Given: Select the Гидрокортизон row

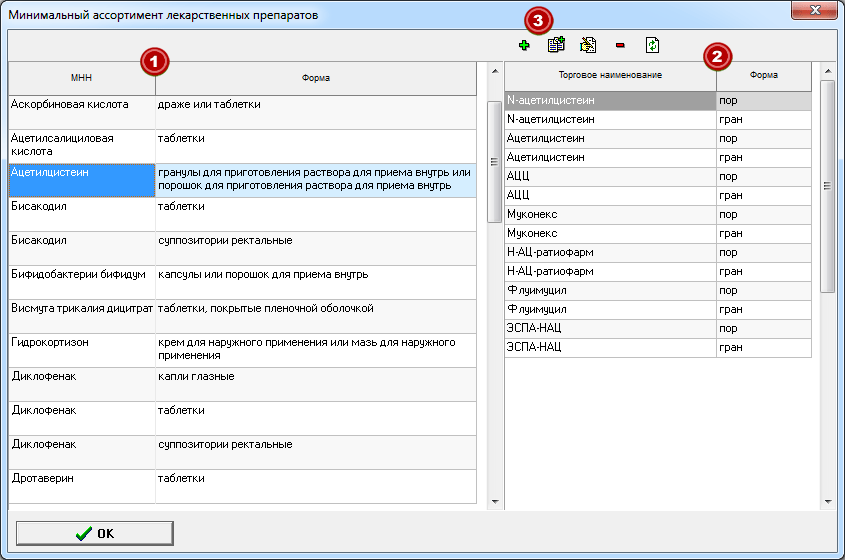Looking at the screenshot, I should pyautogui.click(x=243, y=350).
